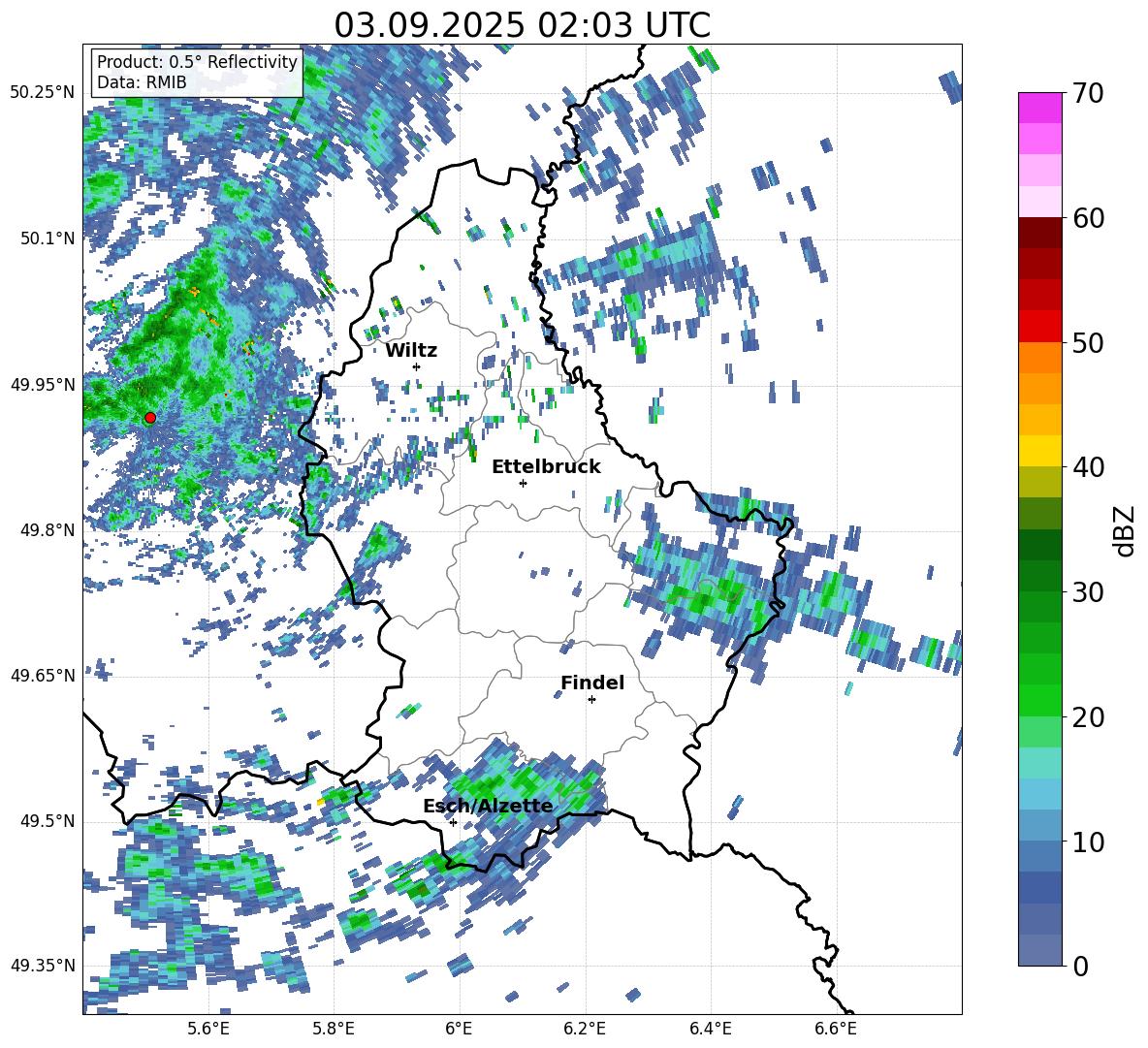
Task: Click the 10 tick label on colorbar
Action: [x=1087, y=842]
